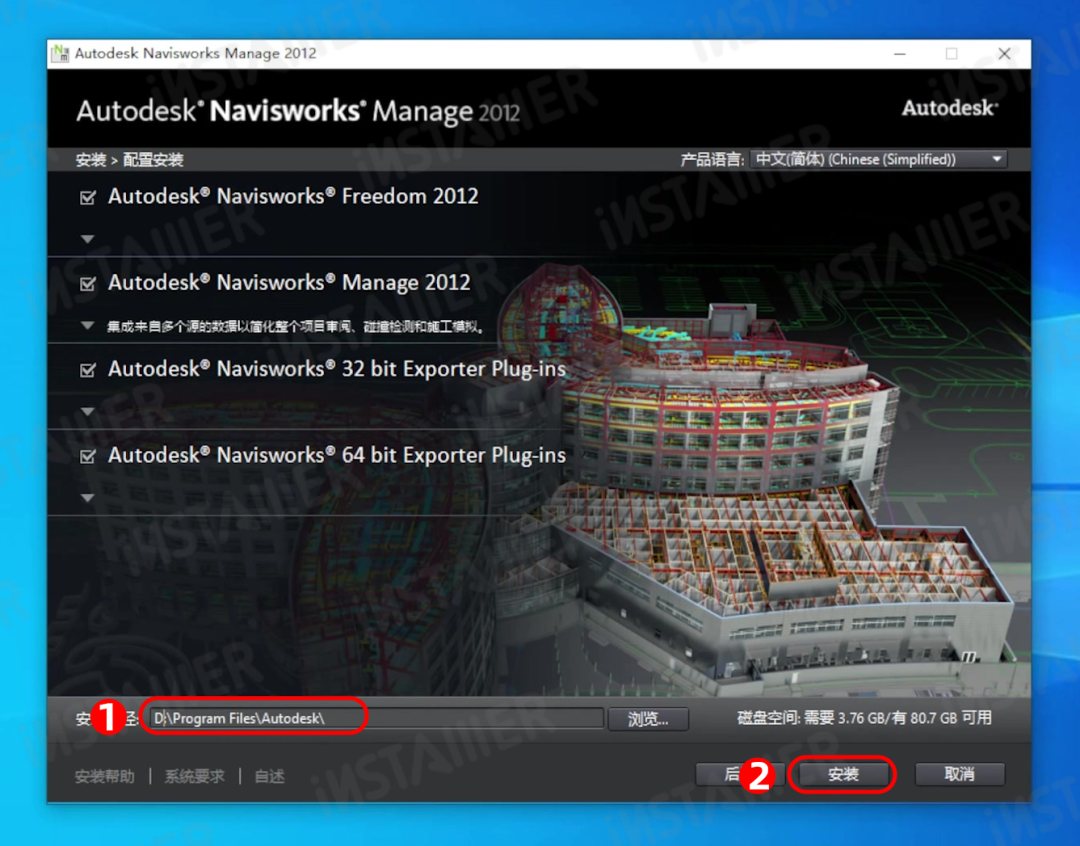
Task: Open the 安装帮助 installation help link
Action: click(x=105, y=776)
